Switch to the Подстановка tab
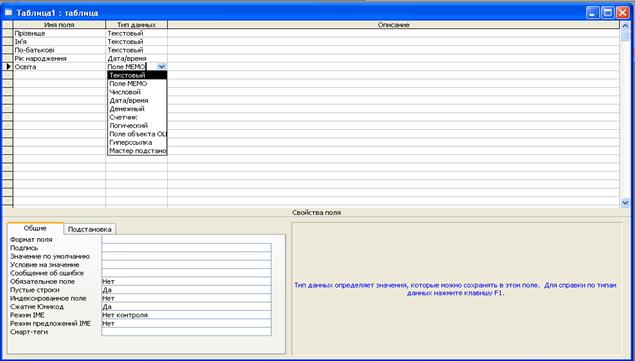 [89, 229]
